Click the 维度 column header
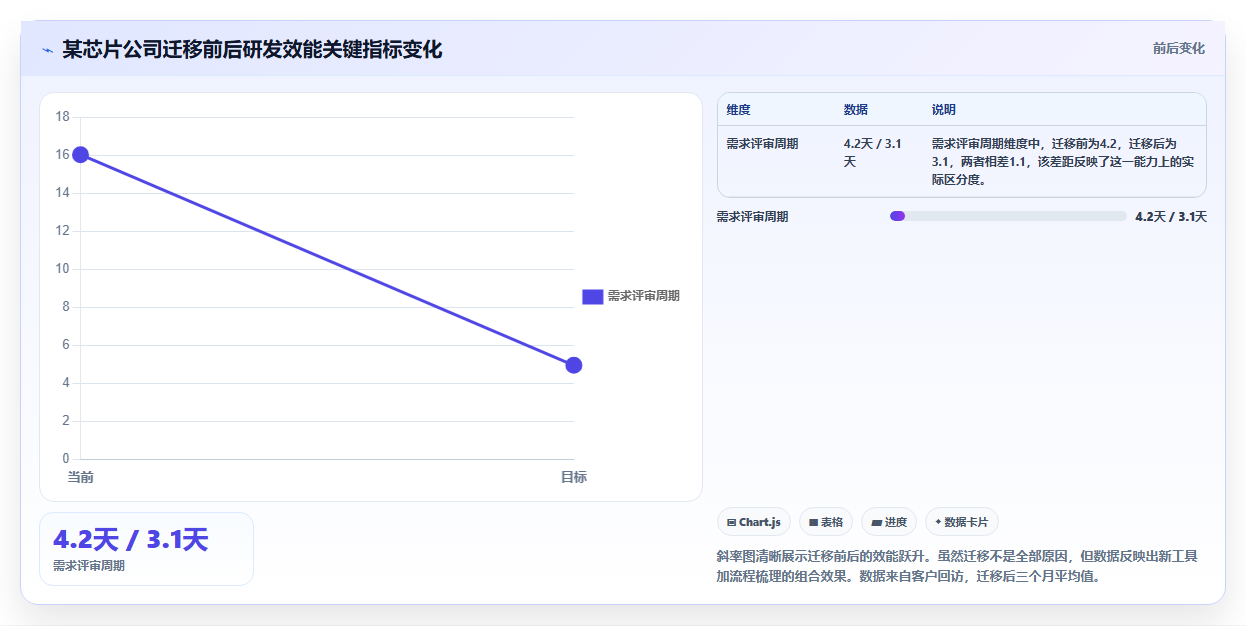 click(x=739, y=109)
